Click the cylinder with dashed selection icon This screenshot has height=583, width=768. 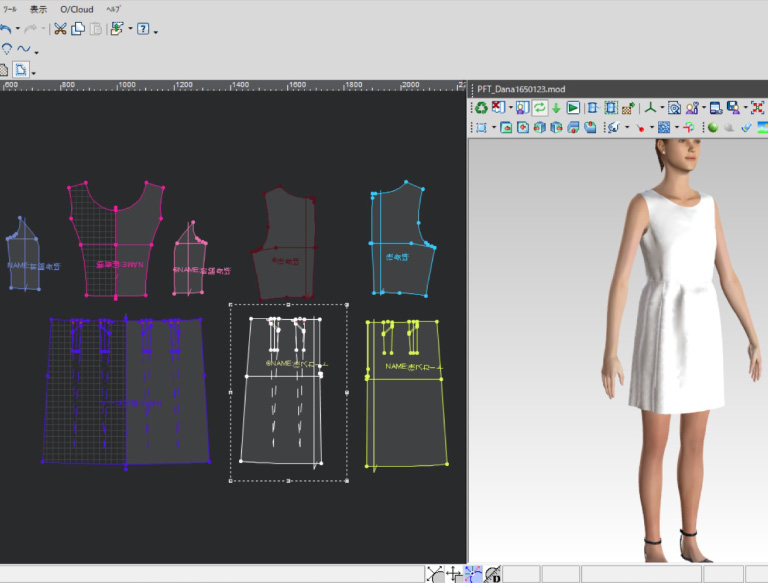point(611,107)
